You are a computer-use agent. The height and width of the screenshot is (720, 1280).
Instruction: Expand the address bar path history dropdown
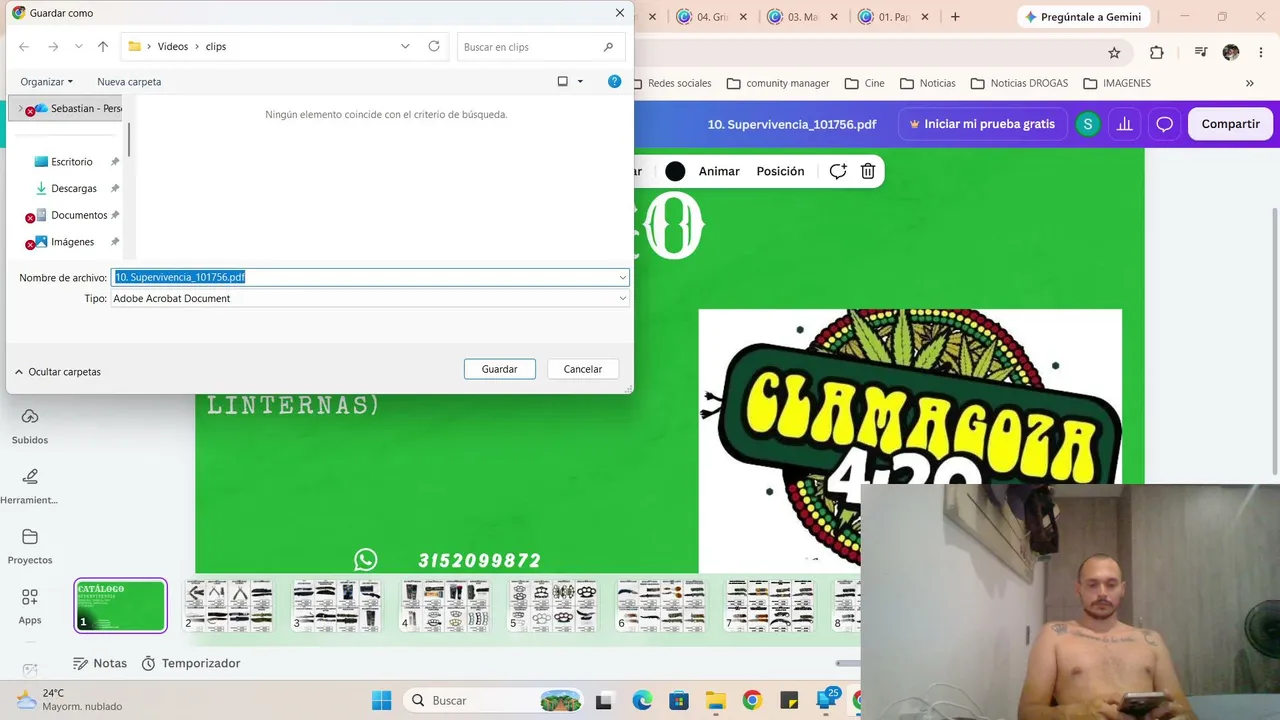click(x=405, y=46)
